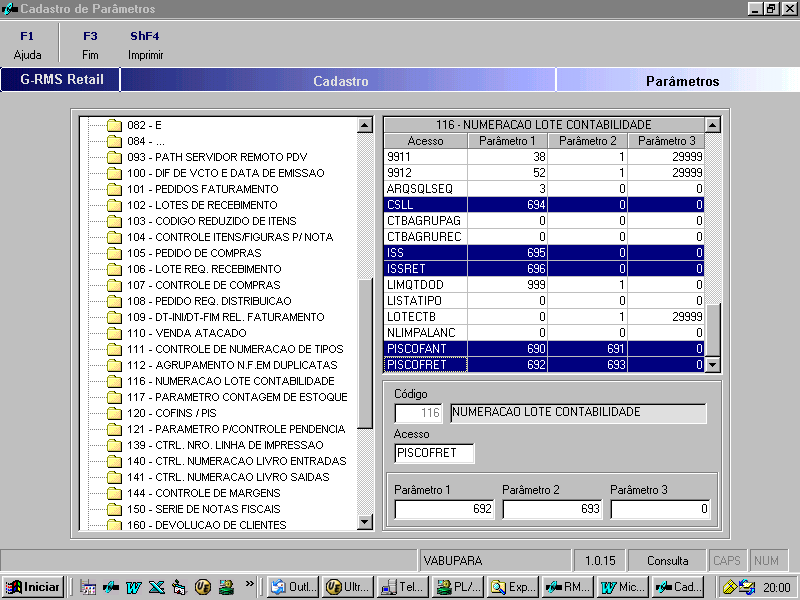Image resolution: width=800 pixels, height=600 pixels.
Task: Click the tree list scroll up arrow
Action: click(365, 125)
